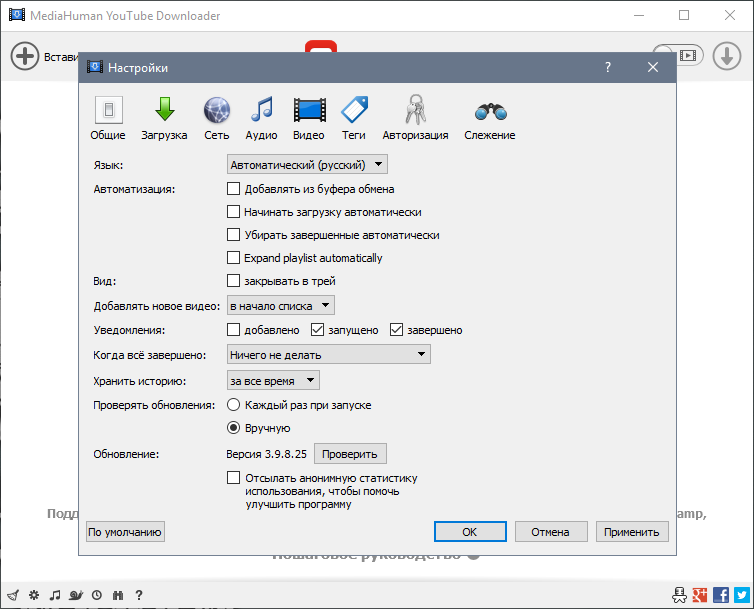
Task: Click the figure icon left of Google Plus
Action: pyautogui.click(x=679, y=595)
